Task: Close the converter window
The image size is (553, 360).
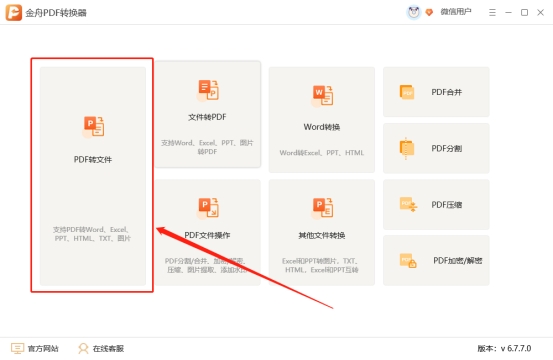Action: coord(540,13)
